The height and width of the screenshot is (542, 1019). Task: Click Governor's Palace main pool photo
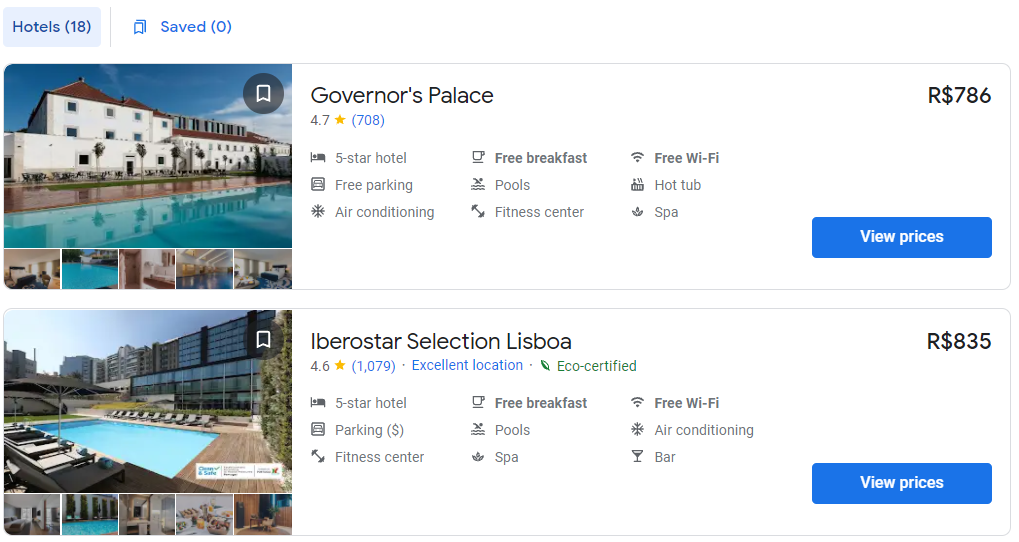(x=148, y=155)
